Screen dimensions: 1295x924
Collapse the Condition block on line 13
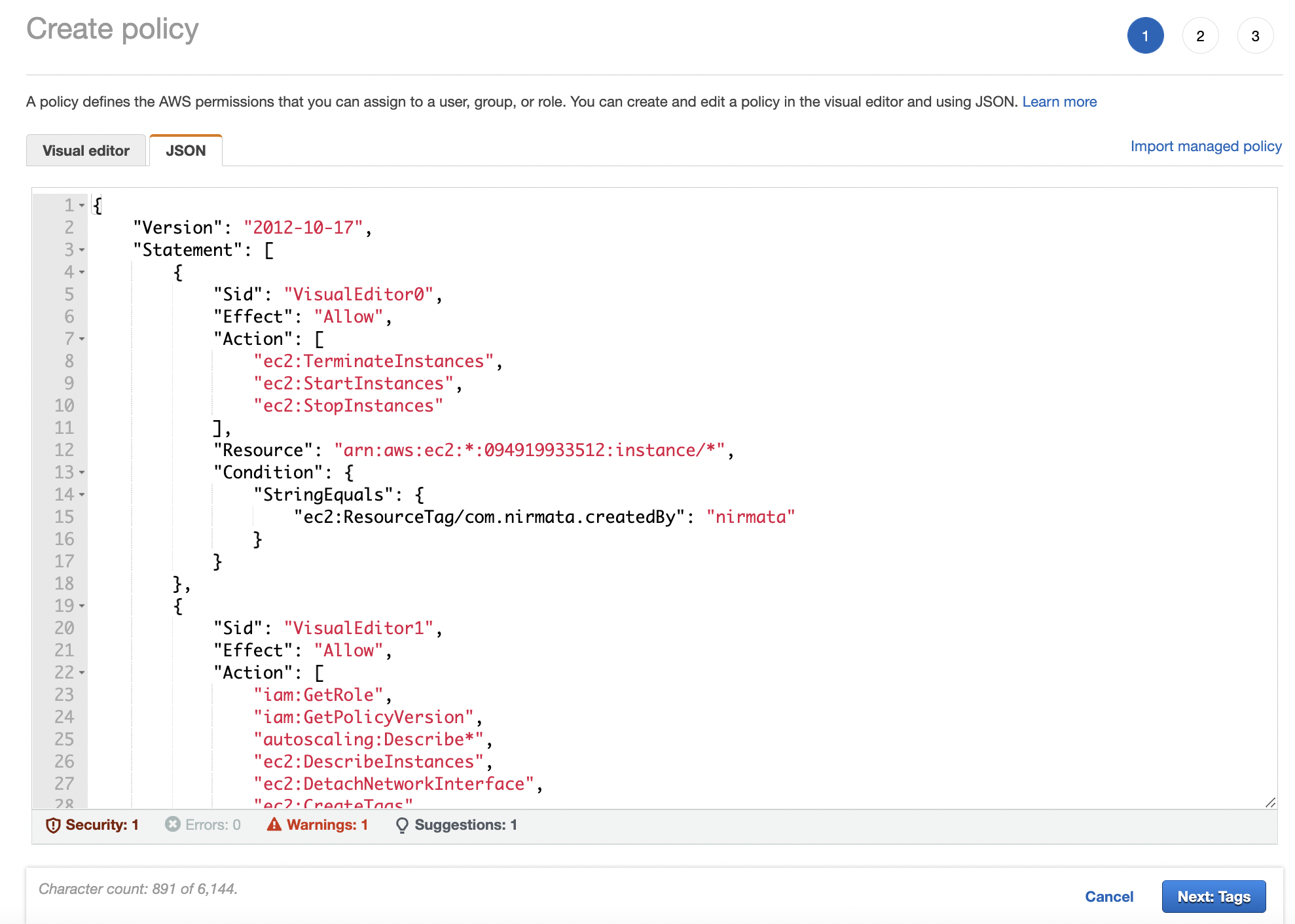coord(81,472)
